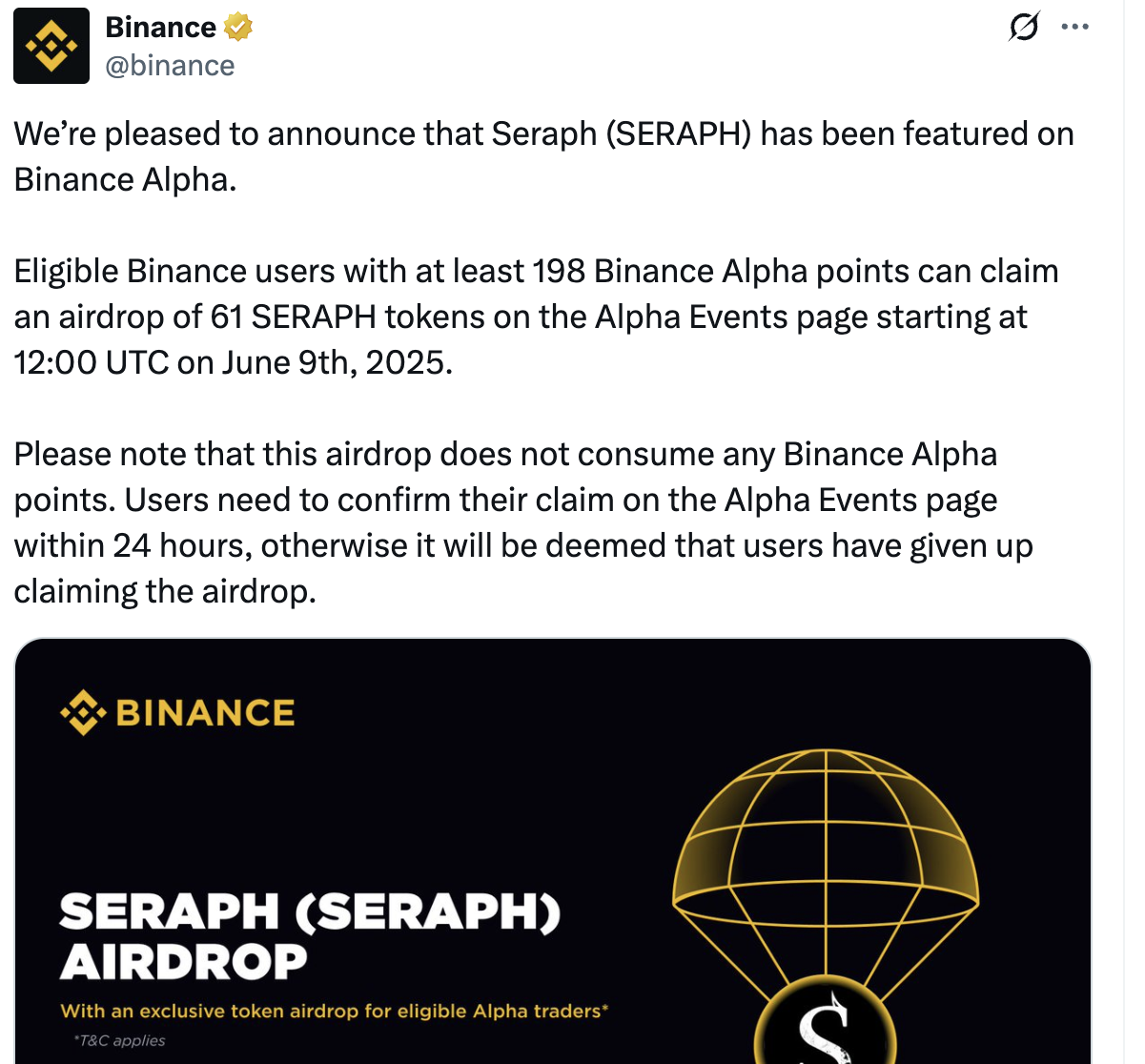Viewport: 1145px width, 1064px height.
Task: Open the airdrop banner image
Action: [x=552, y=850]
